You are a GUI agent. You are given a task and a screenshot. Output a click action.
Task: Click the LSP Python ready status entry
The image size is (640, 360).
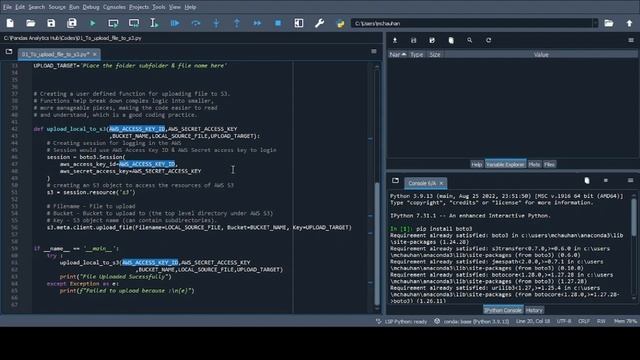402,321
